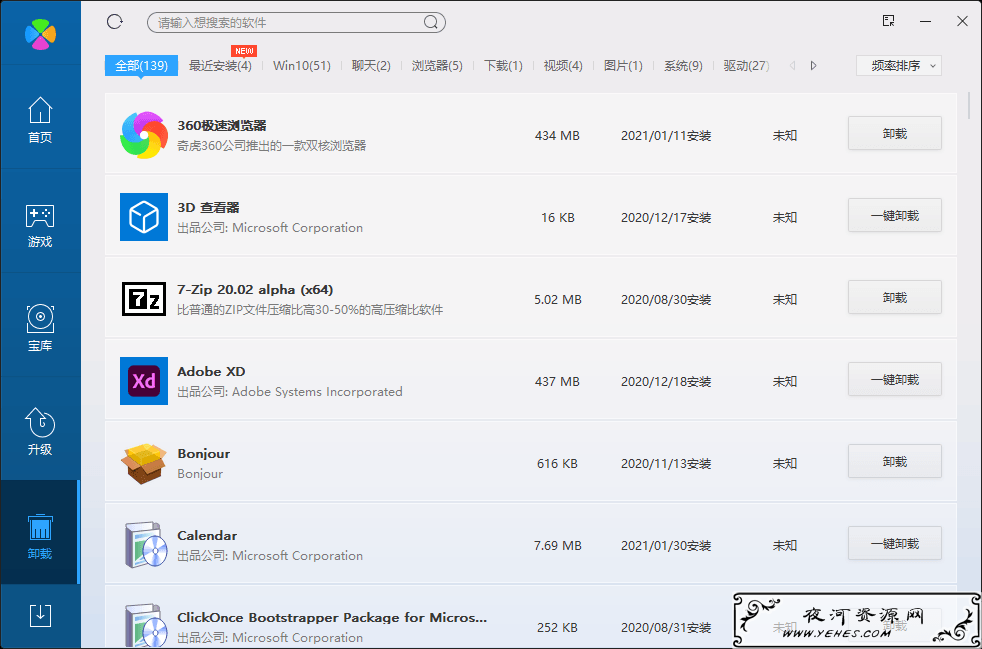
Task: Click the refresh icon beside search box
Action: [115, 22]
